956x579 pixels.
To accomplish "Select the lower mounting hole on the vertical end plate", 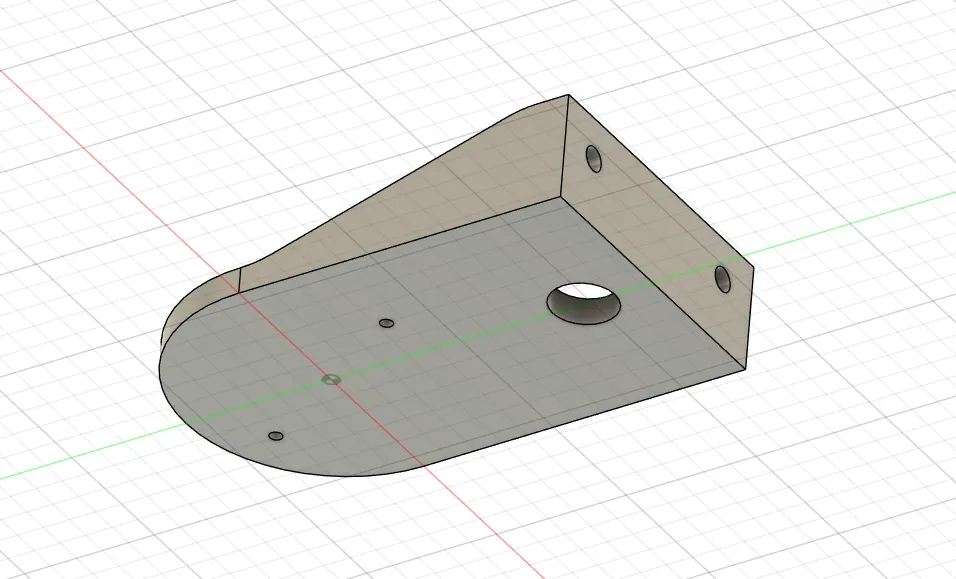I will (x=722, y=279).
